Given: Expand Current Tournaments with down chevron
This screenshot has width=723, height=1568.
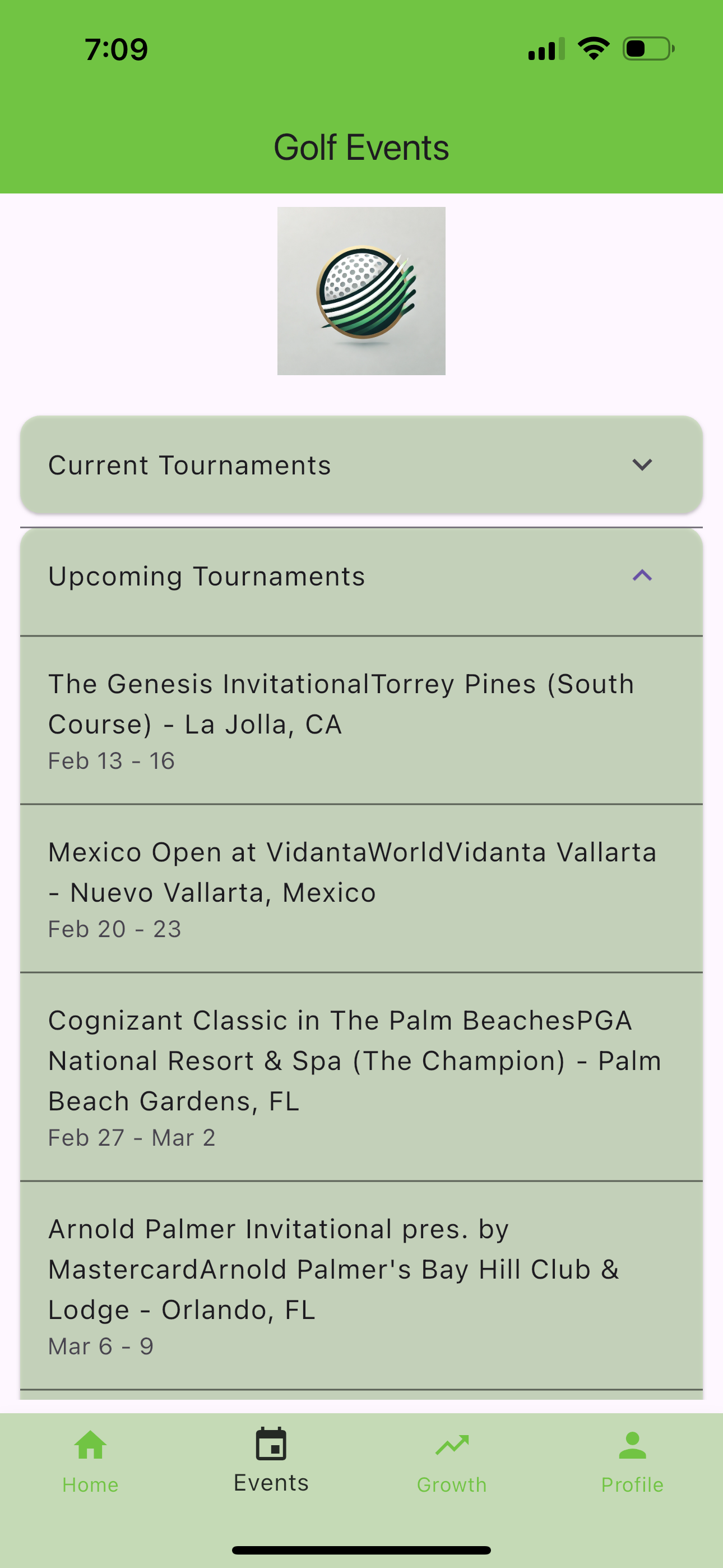Looking at the screenshot, I should click(x=642, y=465).
